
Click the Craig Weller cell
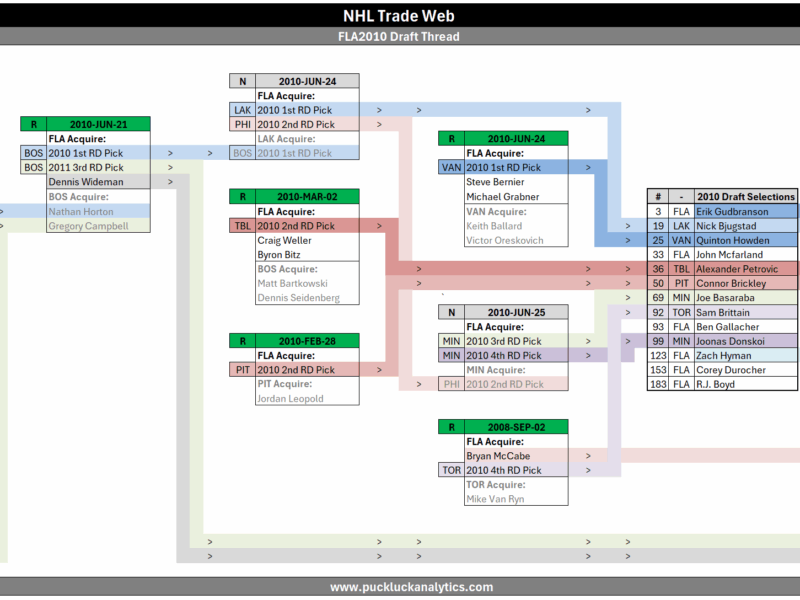pos(307,240)
